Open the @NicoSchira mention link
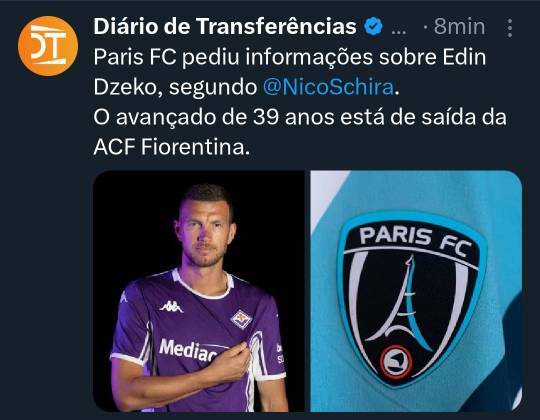This screenshot has width=540, height=420. point(328,87)
